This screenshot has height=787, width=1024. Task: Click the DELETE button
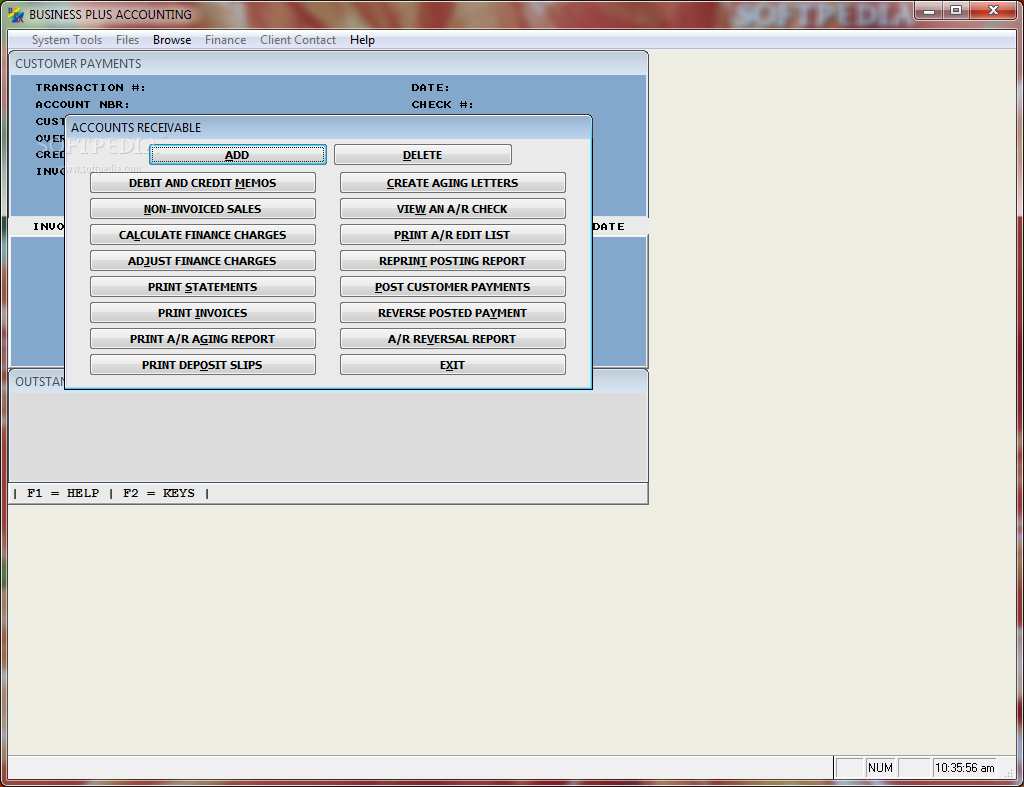tap(423, 155)
